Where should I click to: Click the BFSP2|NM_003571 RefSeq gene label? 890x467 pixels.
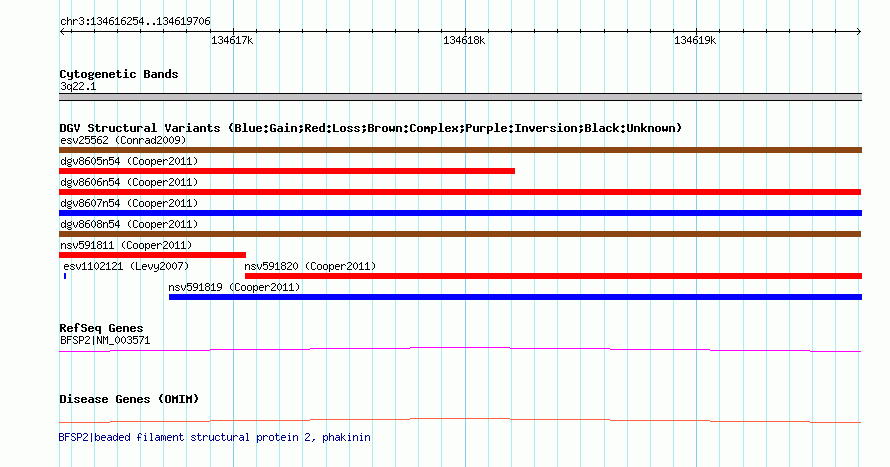[x=105, y=340]
